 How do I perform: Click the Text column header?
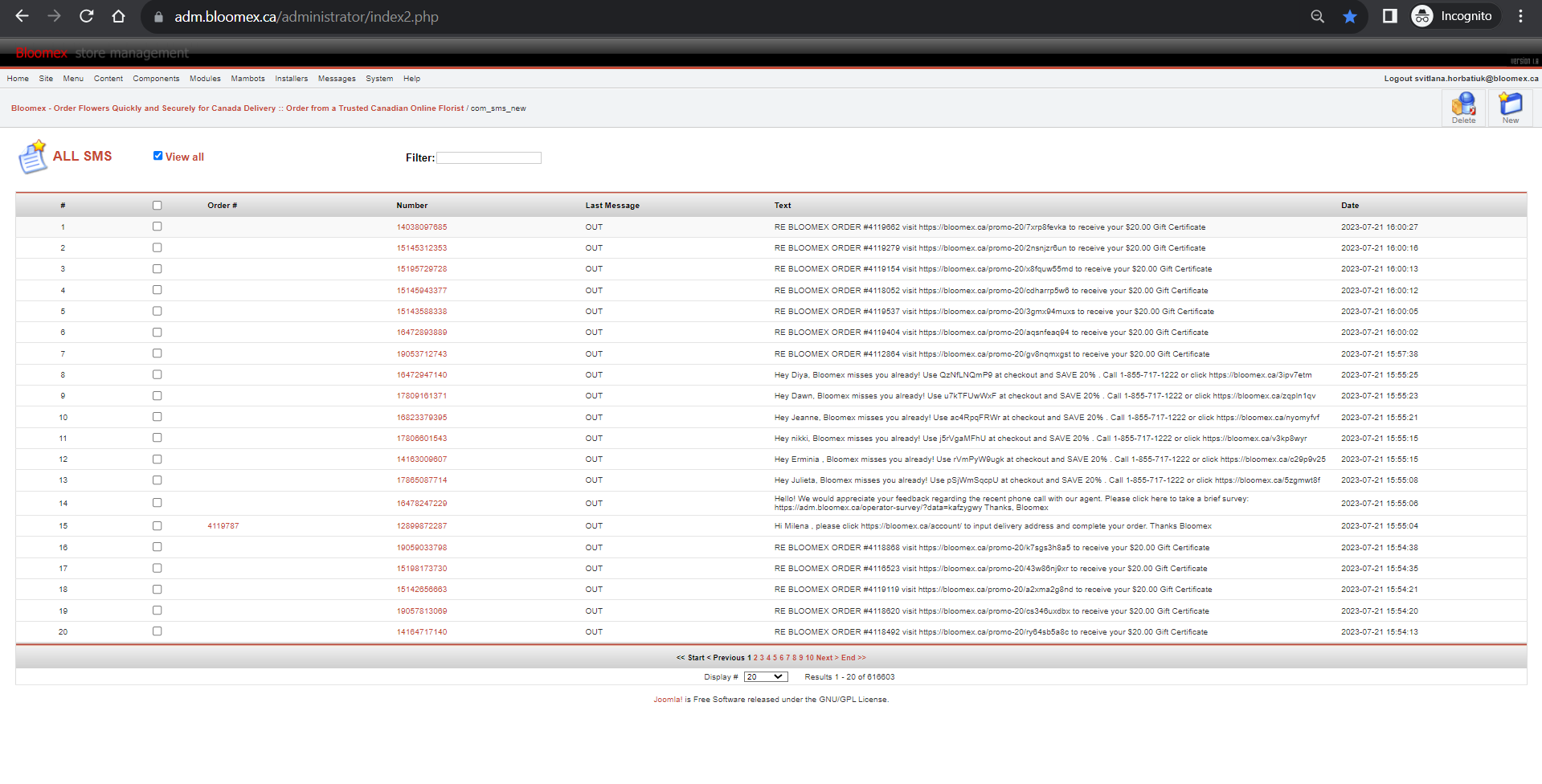[783, 206]
